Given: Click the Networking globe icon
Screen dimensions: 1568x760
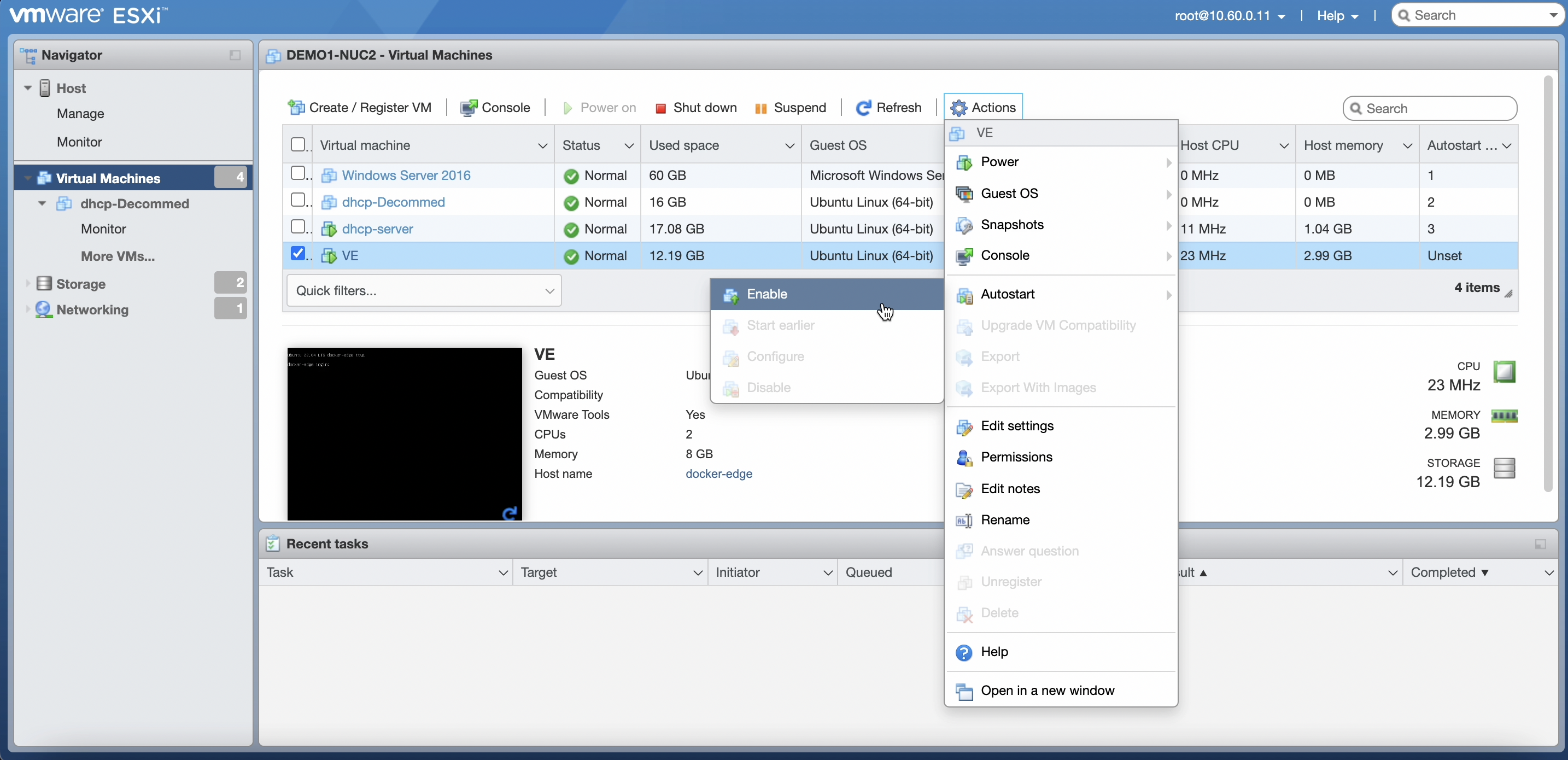Looking at the screenshot, I should click(43, 309).
